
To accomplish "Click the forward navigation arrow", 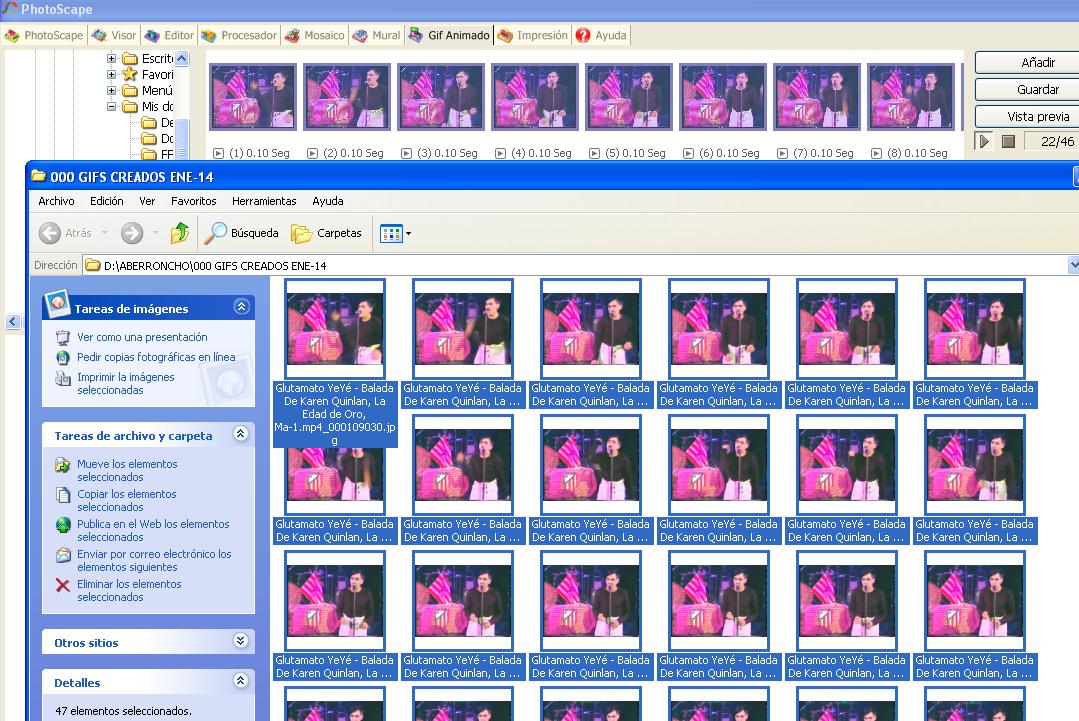I will [132, 233].
